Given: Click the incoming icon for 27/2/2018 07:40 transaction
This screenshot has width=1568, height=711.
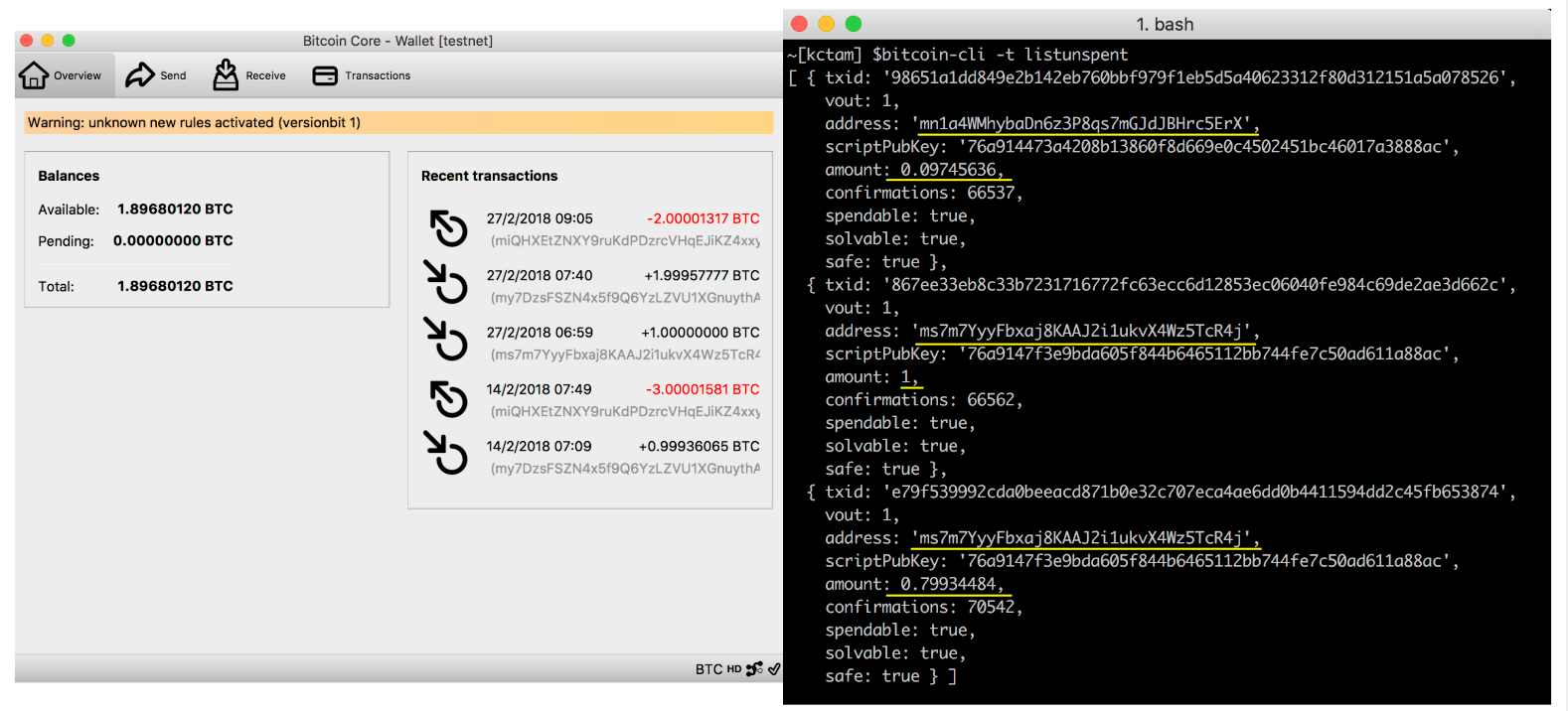Looking at the screenshot, I should click(445, 282).
